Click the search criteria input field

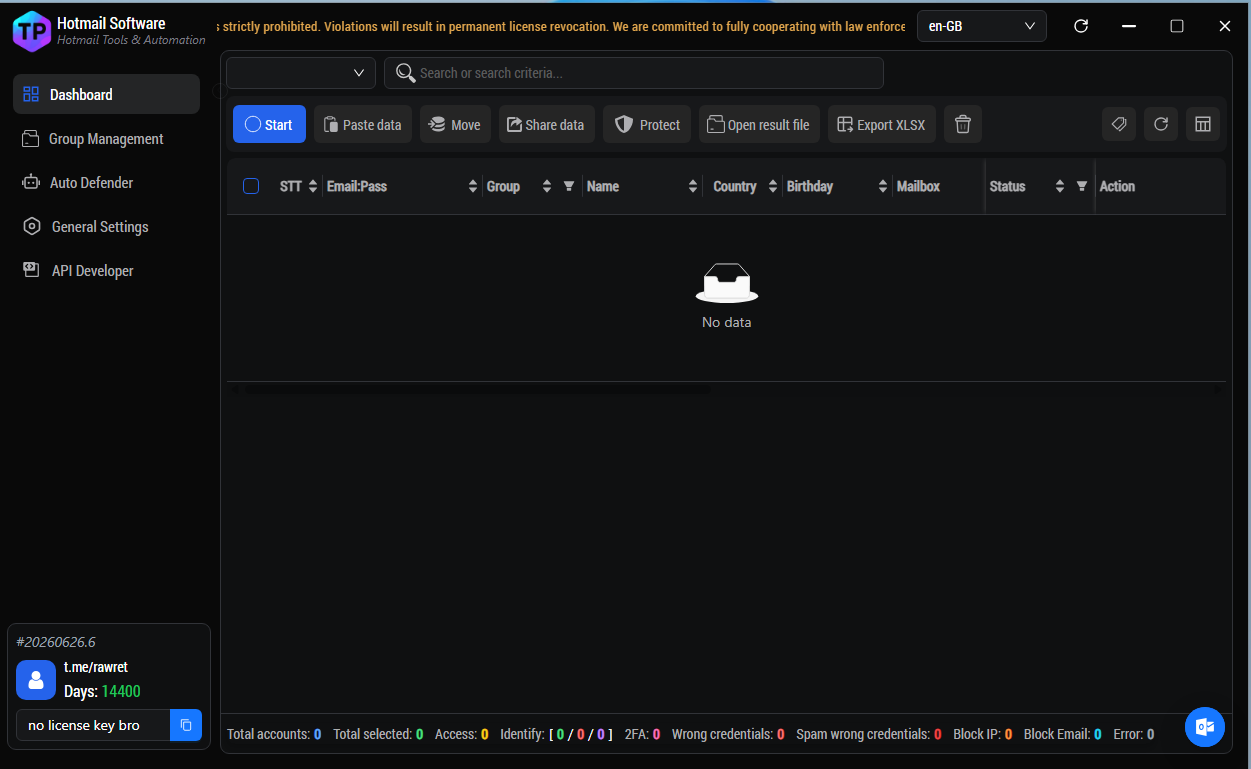(x=634, y=73)
